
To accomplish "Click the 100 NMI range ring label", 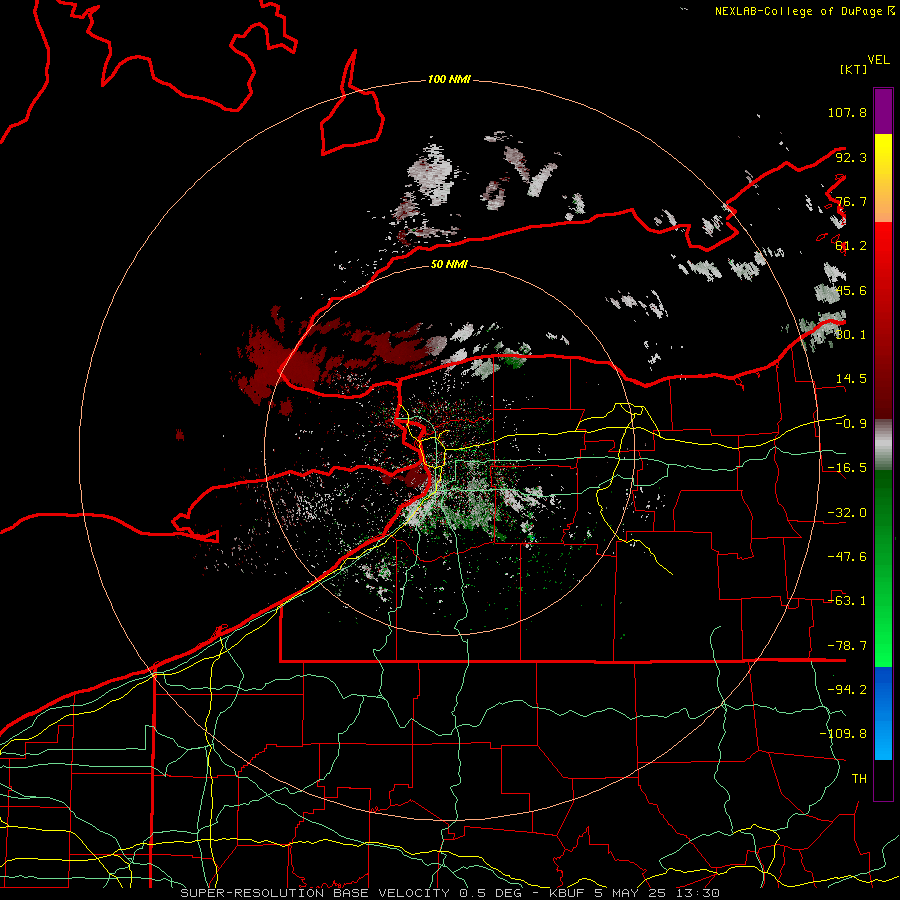I will [449, 79].
